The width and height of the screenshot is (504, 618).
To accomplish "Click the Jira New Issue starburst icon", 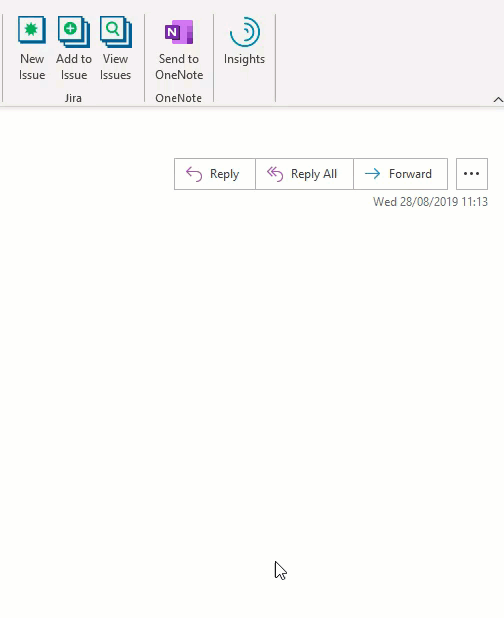I will click(x=32, y=30).
